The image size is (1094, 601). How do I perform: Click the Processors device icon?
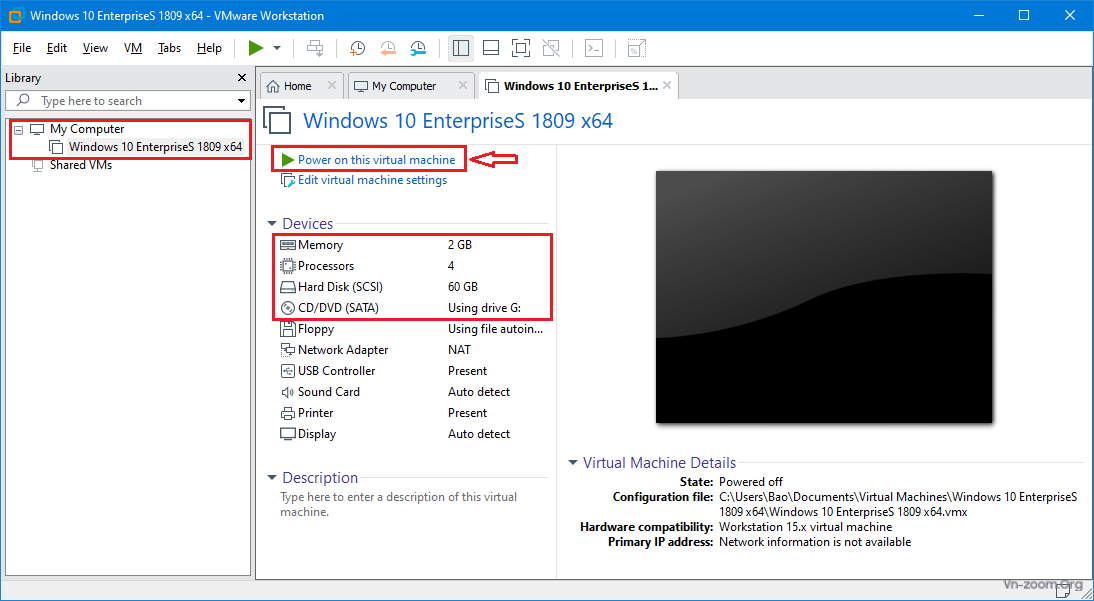[287, 266]
